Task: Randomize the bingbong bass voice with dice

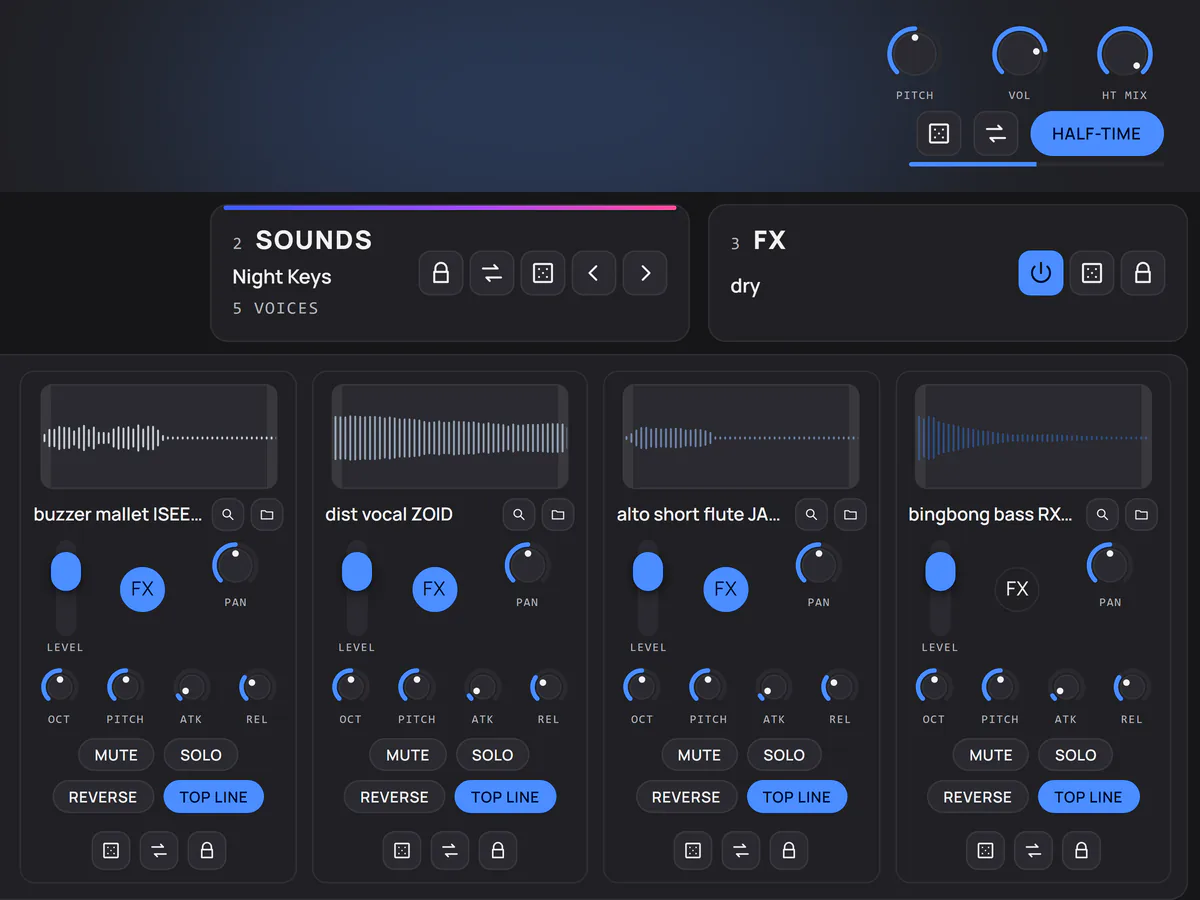Action: 985,850
